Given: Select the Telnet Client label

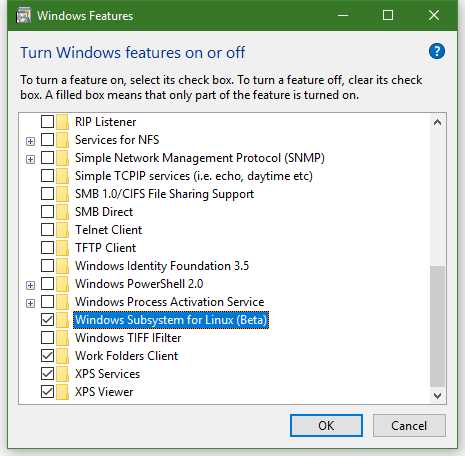Looking at the screenshot, I should click(x=108, y=230).
